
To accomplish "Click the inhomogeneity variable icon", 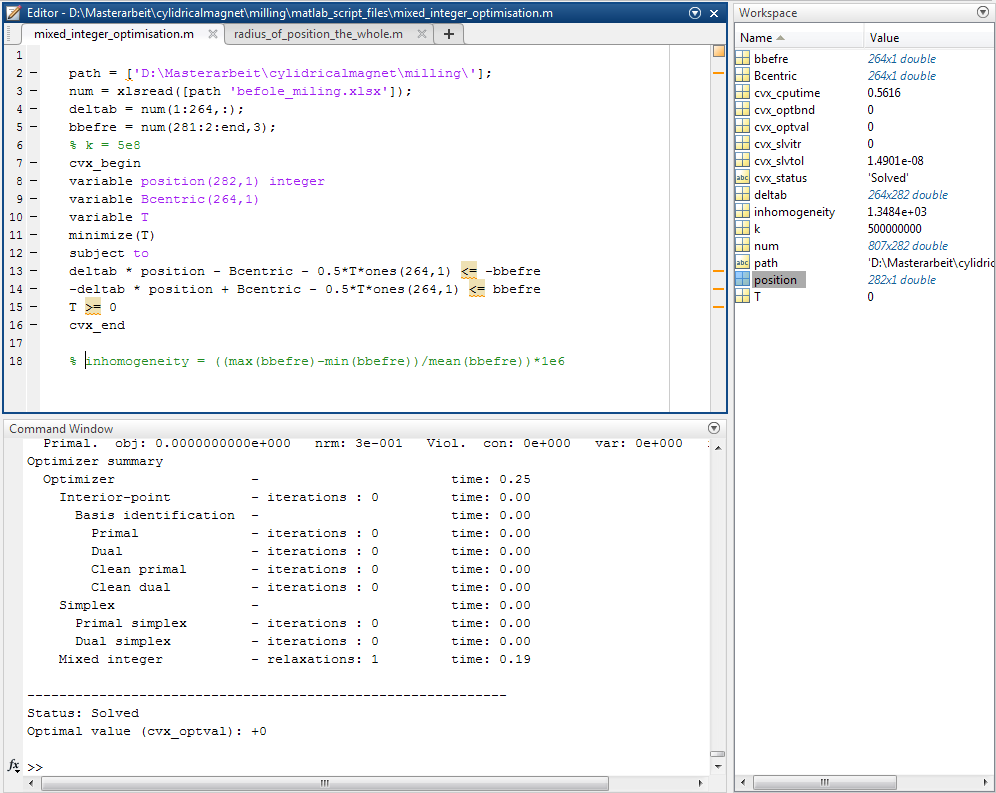I will click(743, 212).
